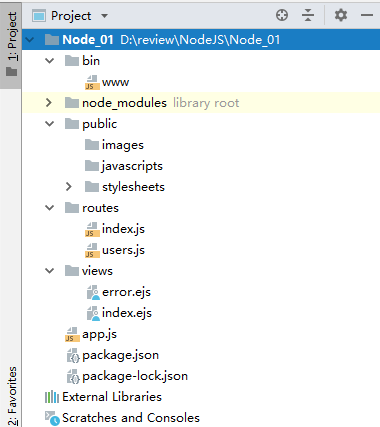380x427 pixels.
Task: Click the JS file icon beside www
Action: pos(92,82)
